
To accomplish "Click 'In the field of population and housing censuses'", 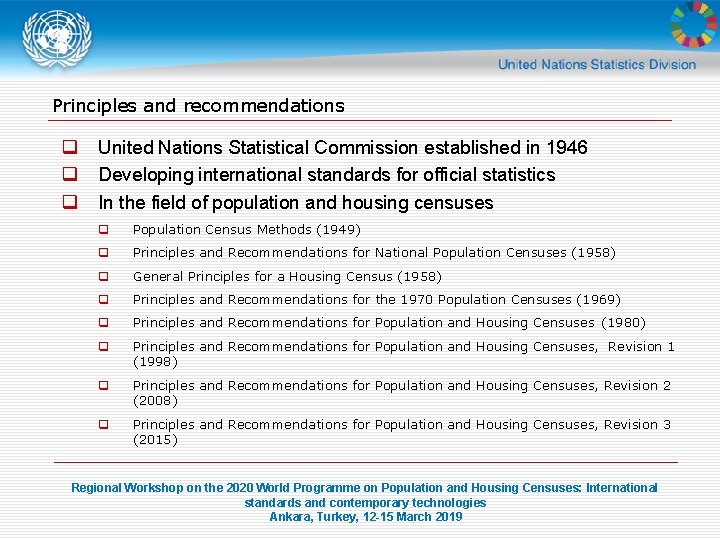I will (x=296, y=203).
